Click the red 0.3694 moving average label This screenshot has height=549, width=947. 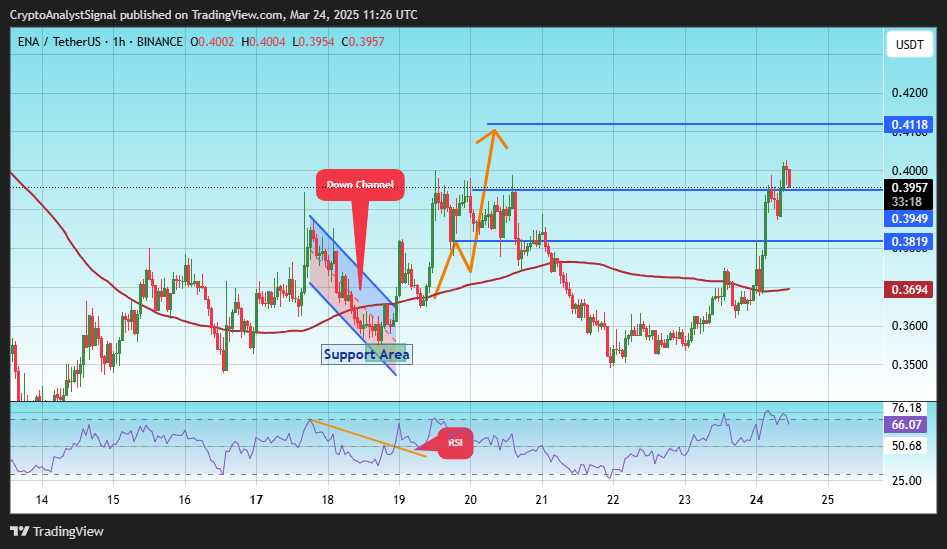click(x=909, y=290)
